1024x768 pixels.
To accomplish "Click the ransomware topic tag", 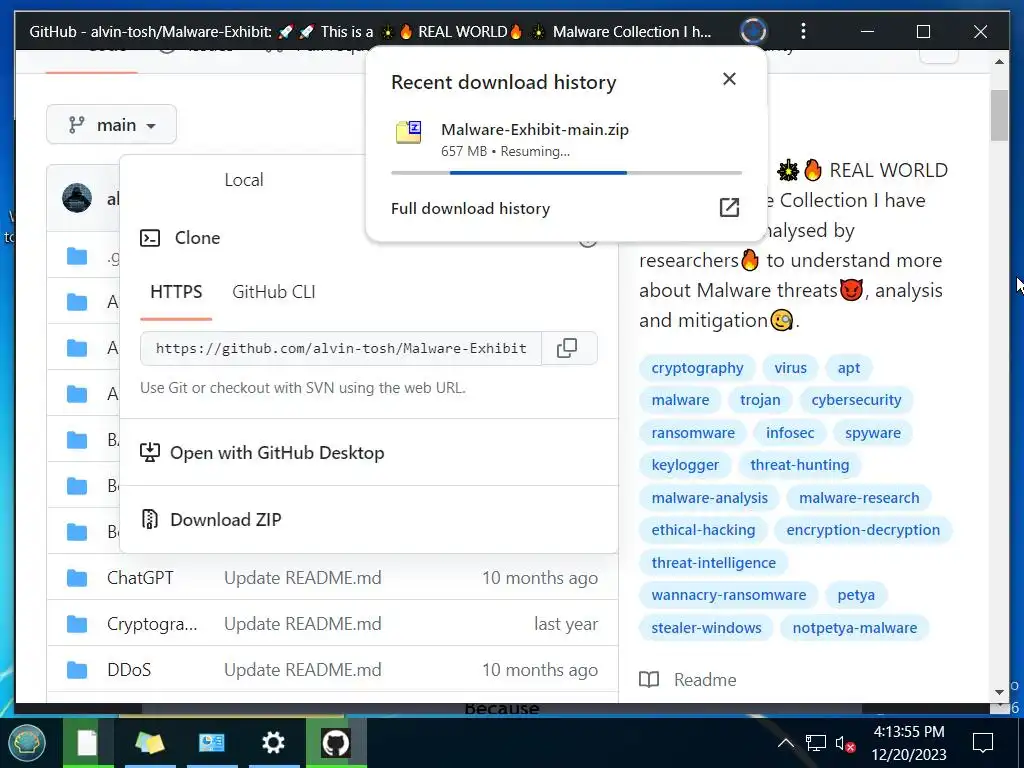I will point(693,432).
